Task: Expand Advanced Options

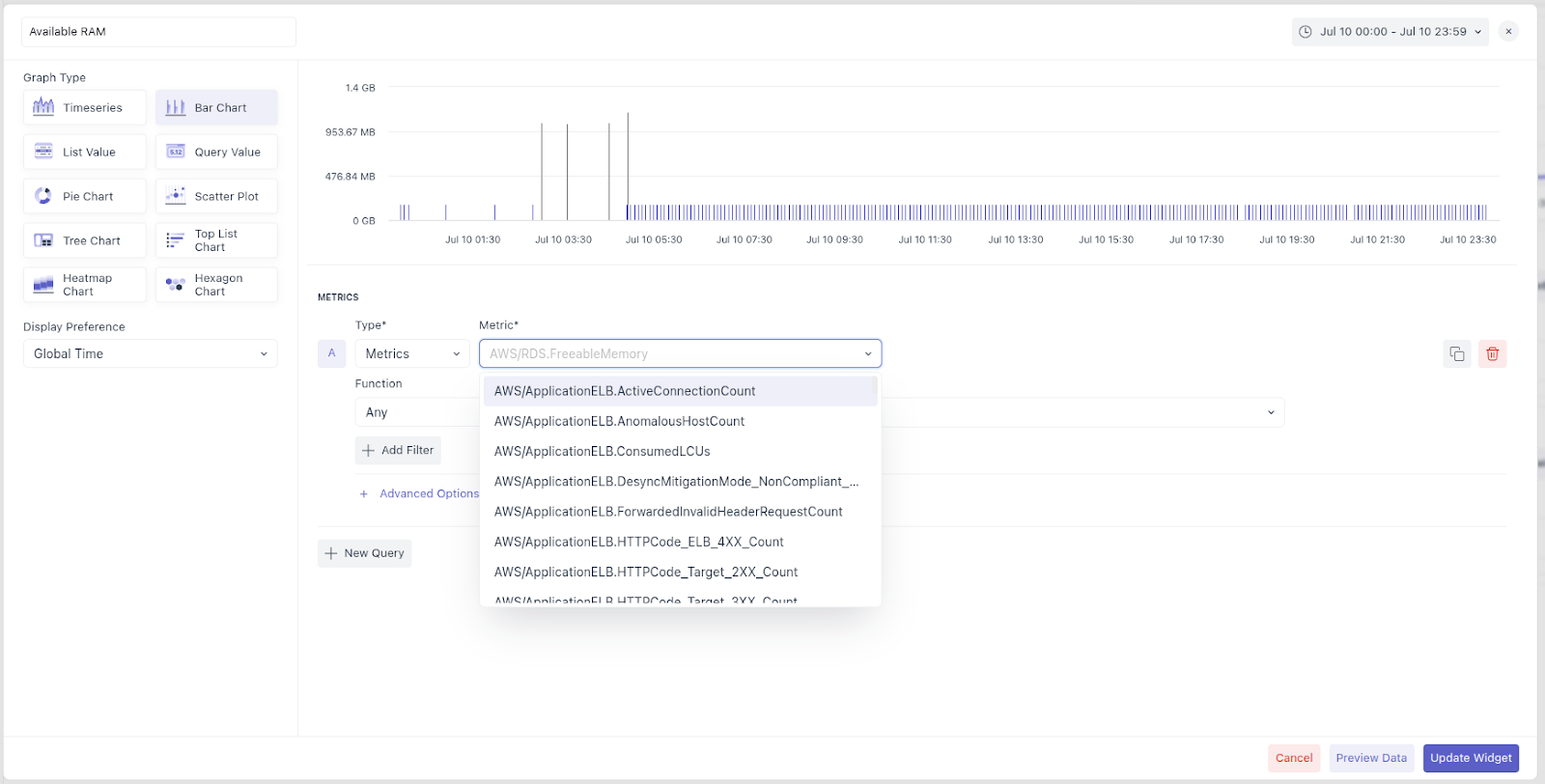Action: point(419,493)
